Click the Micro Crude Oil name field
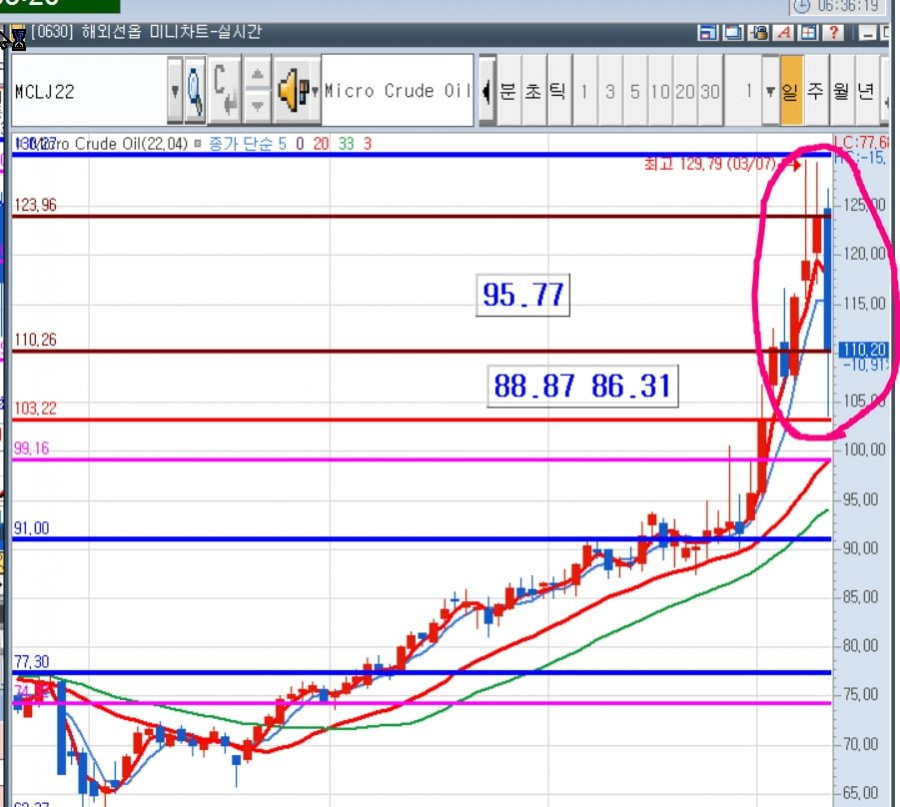This screenshot has height=807, width=900. pos(397,91)
